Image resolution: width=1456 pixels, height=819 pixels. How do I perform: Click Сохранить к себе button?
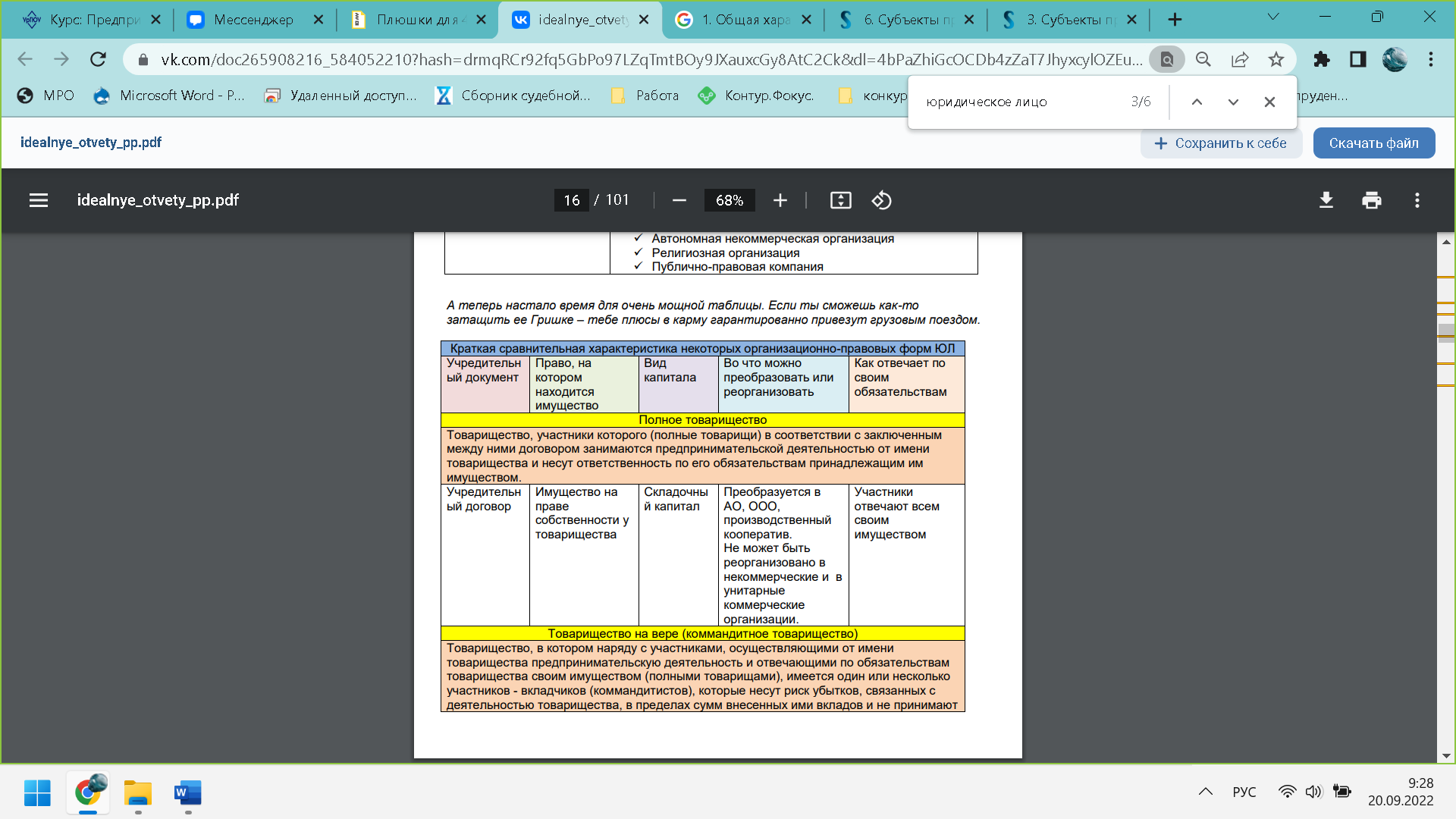1221,143
